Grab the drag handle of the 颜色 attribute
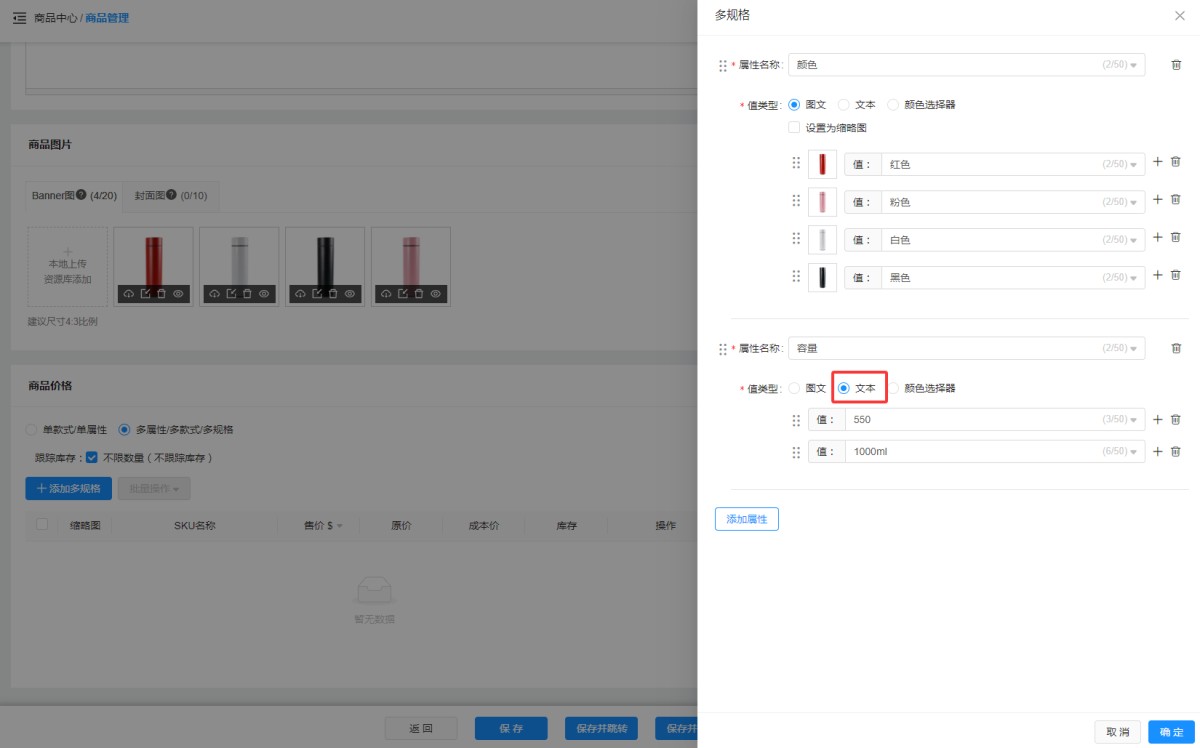The image size is (1200, 748). click(x=723, y=65)
